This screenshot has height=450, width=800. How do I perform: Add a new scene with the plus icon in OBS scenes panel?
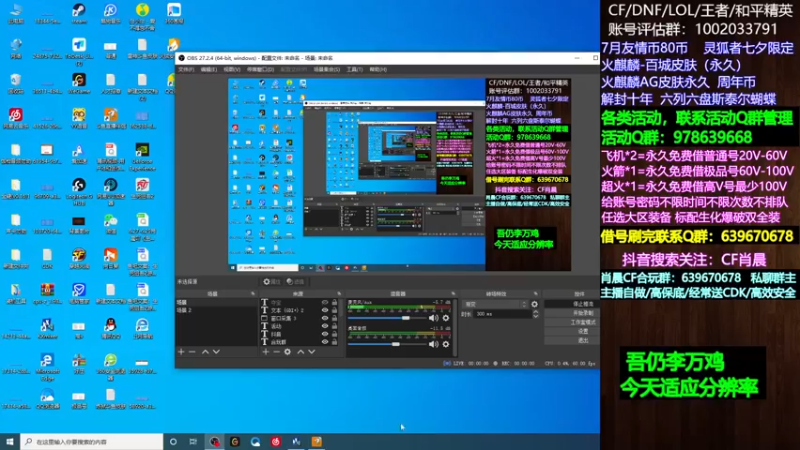coord(181,352)
